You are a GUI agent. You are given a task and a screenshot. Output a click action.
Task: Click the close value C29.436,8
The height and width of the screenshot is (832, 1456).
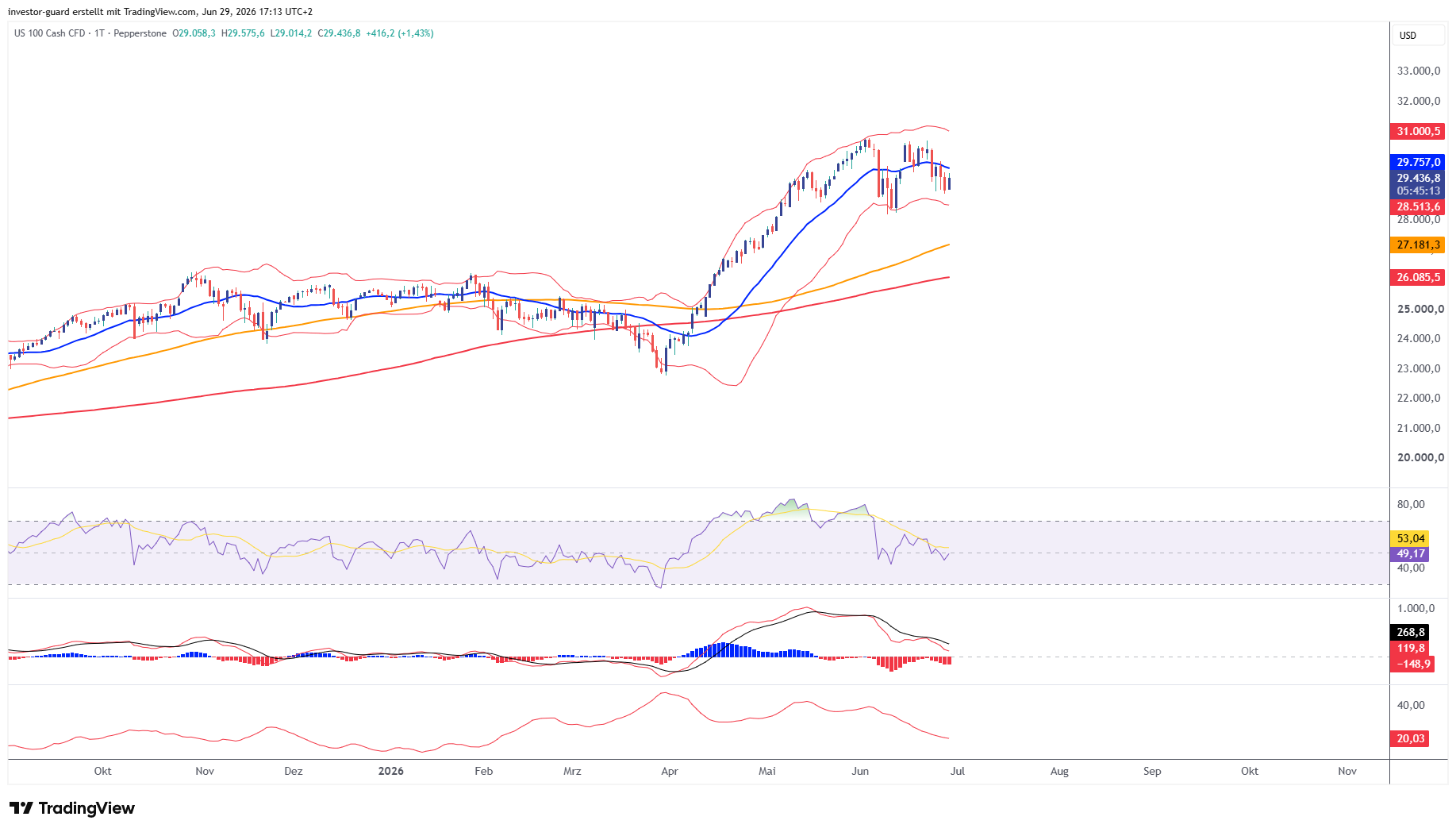340,33
